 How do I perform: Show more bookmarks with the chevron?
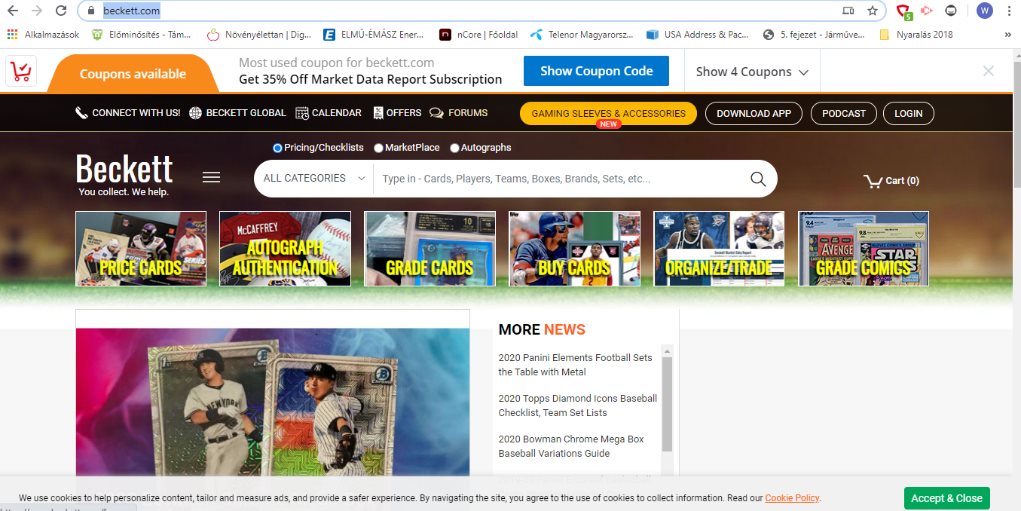click(x=1007, y=34)
